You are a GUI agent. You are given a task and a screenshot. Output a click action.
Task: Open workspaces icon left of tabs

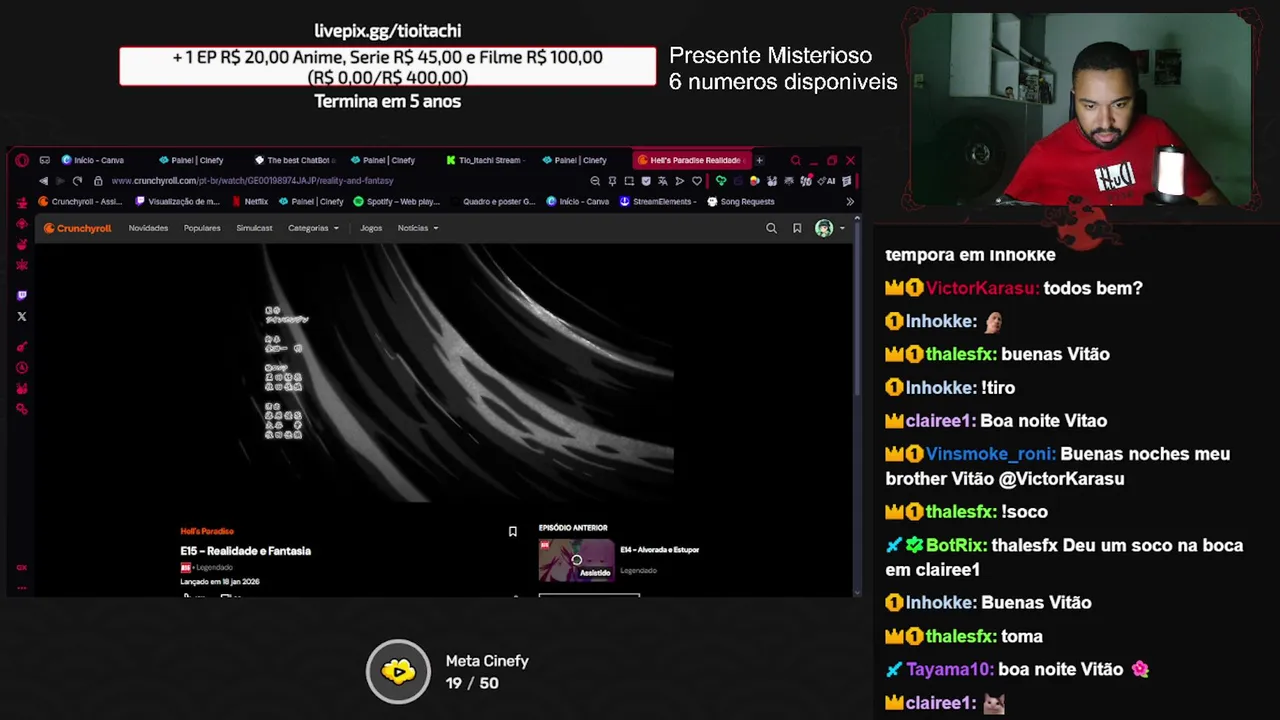[x=44, y=160]
